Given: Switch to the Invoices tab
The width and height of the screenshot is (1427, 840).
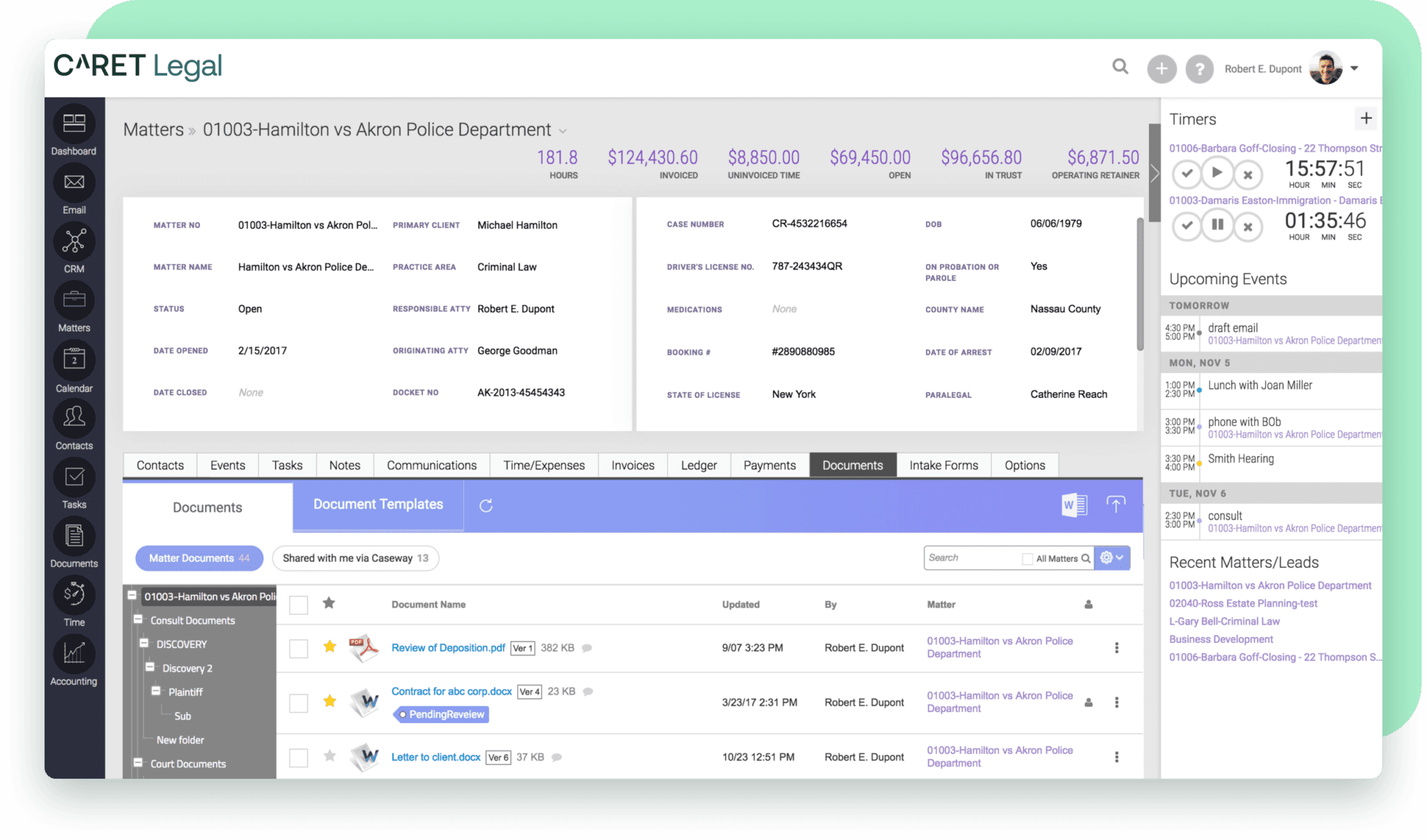Looking at the screenshot, I should pos(633,465).
